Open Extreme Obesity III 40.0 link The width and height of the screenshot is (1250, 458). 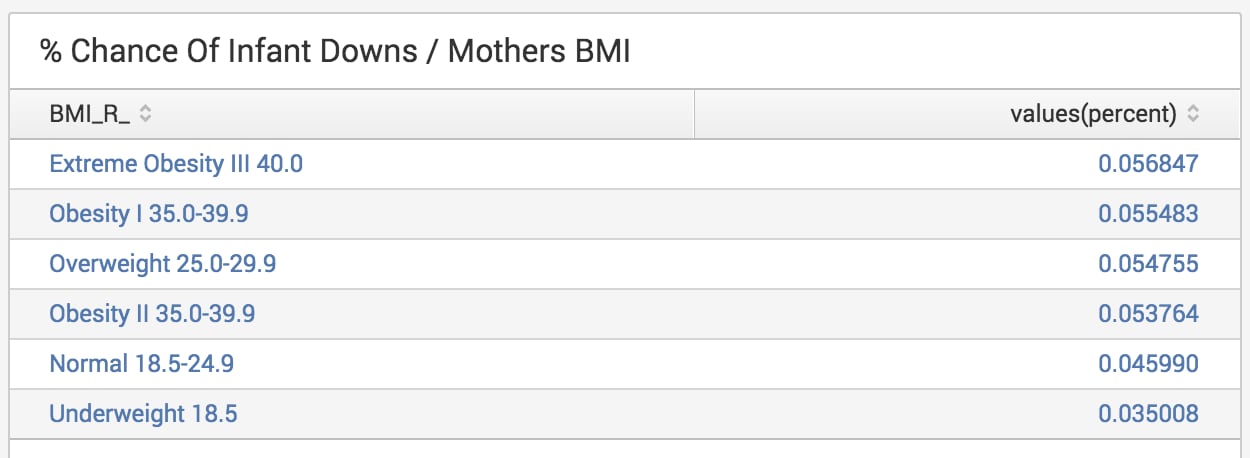176,163
